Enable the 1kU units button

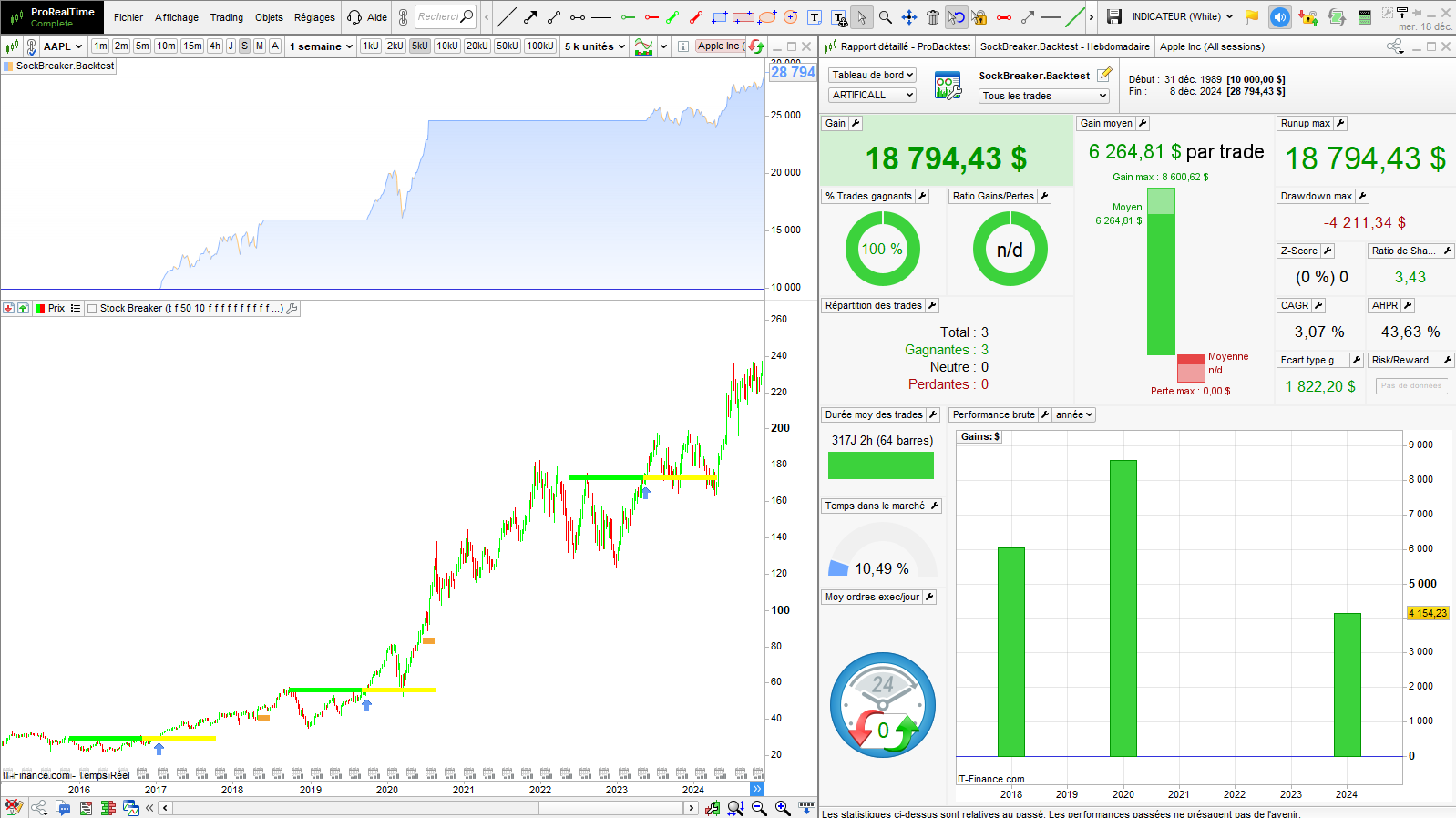tap(370, 46)
